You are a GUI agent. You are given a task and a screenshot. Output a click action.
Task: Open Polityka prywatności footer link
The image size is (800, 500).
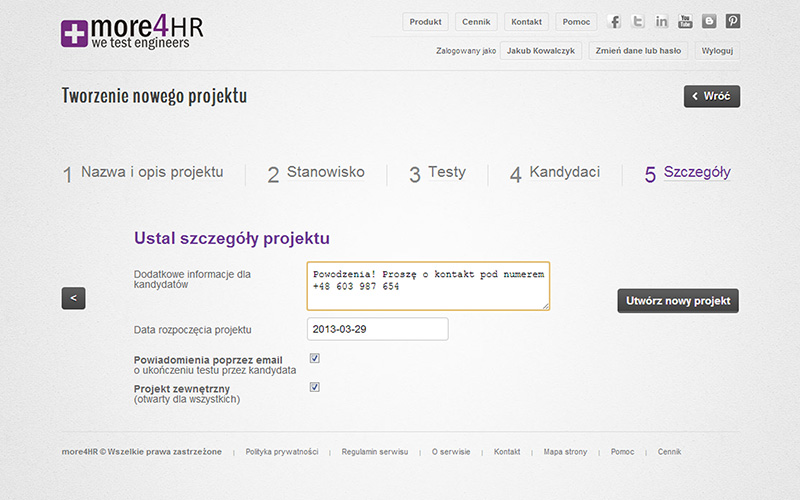pyautogui.click(x=282, y=452)
